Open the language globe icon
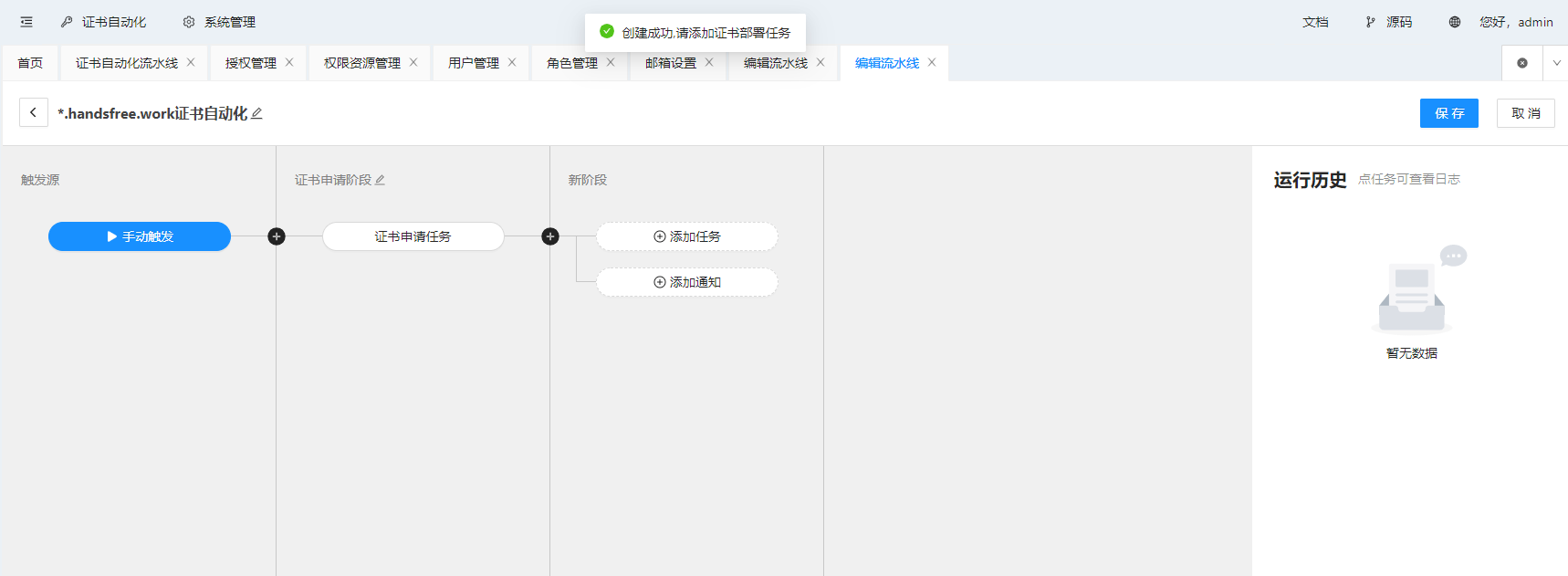1568x576 pixels. [x=1454, y=22]
